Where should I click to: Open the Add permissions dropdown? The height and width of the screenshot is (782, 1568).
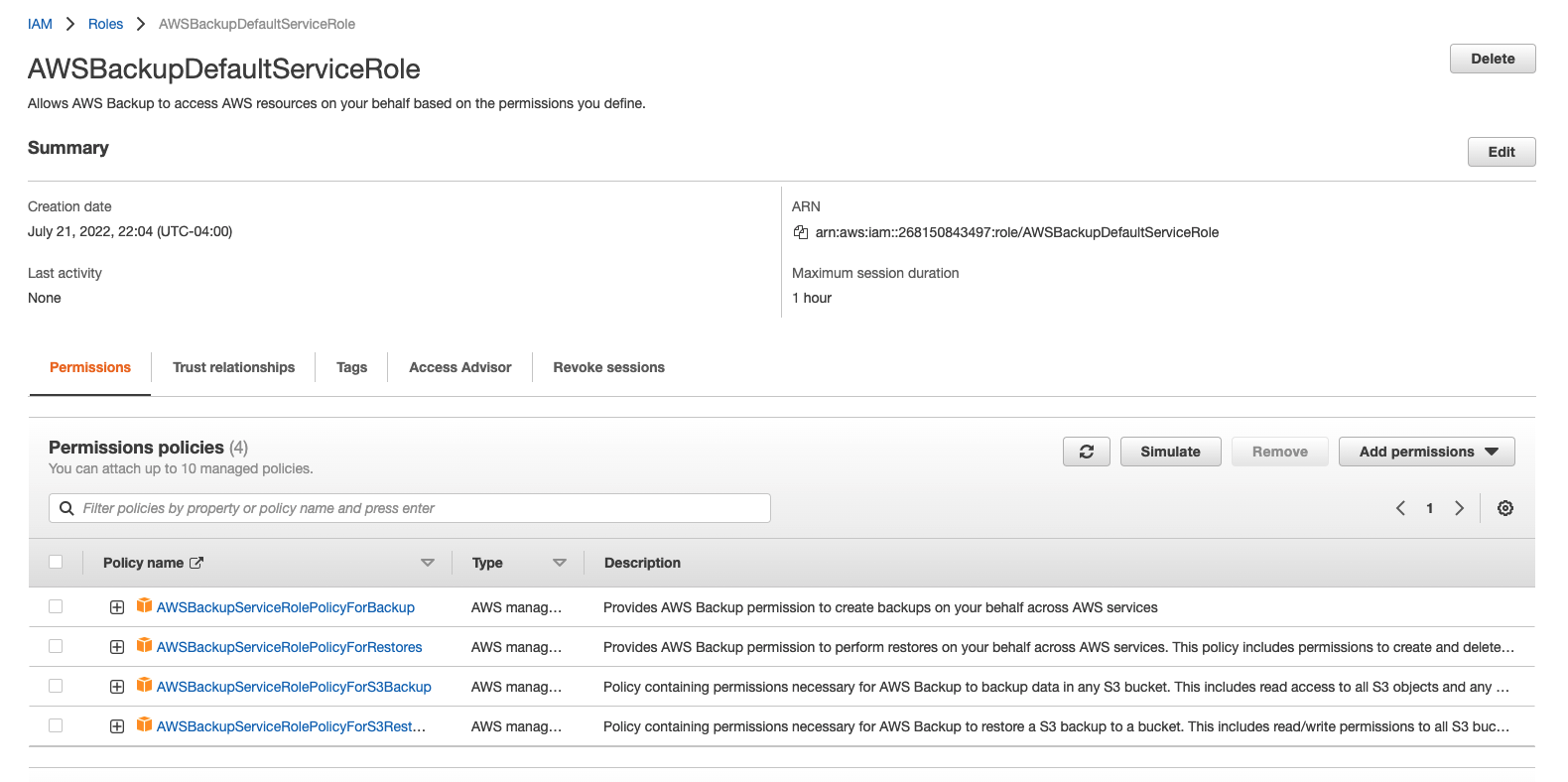pyautogui.click(x=1426, y=452)
